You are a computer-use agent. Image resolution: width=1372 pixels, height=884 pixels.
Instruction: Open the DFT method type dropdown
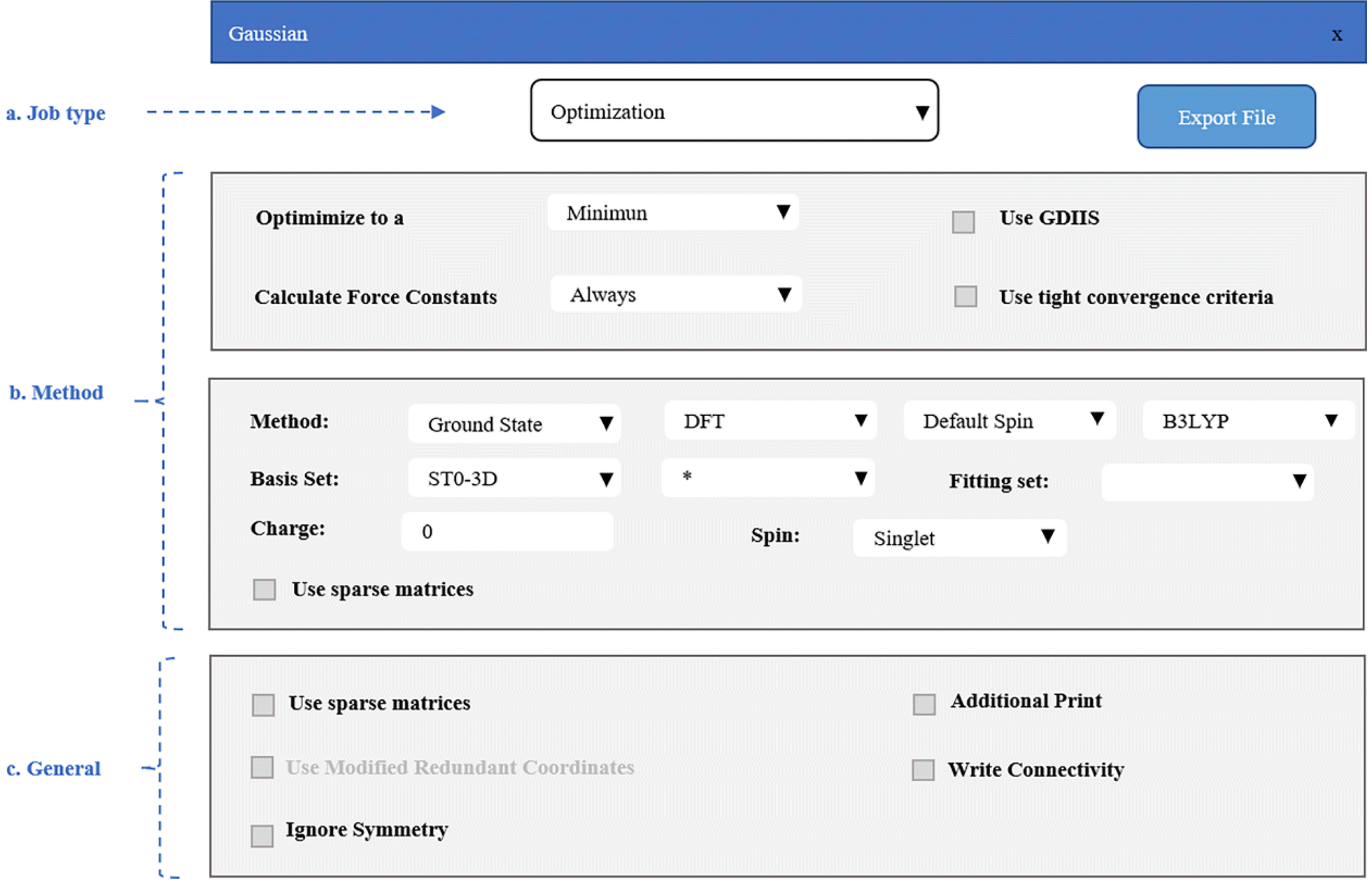[x=770, y=421]
